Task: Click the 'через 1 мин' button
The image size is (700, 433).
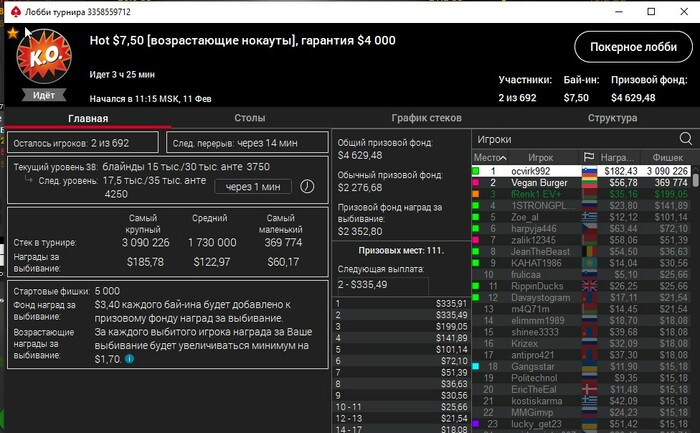Action: pos(253,187)
